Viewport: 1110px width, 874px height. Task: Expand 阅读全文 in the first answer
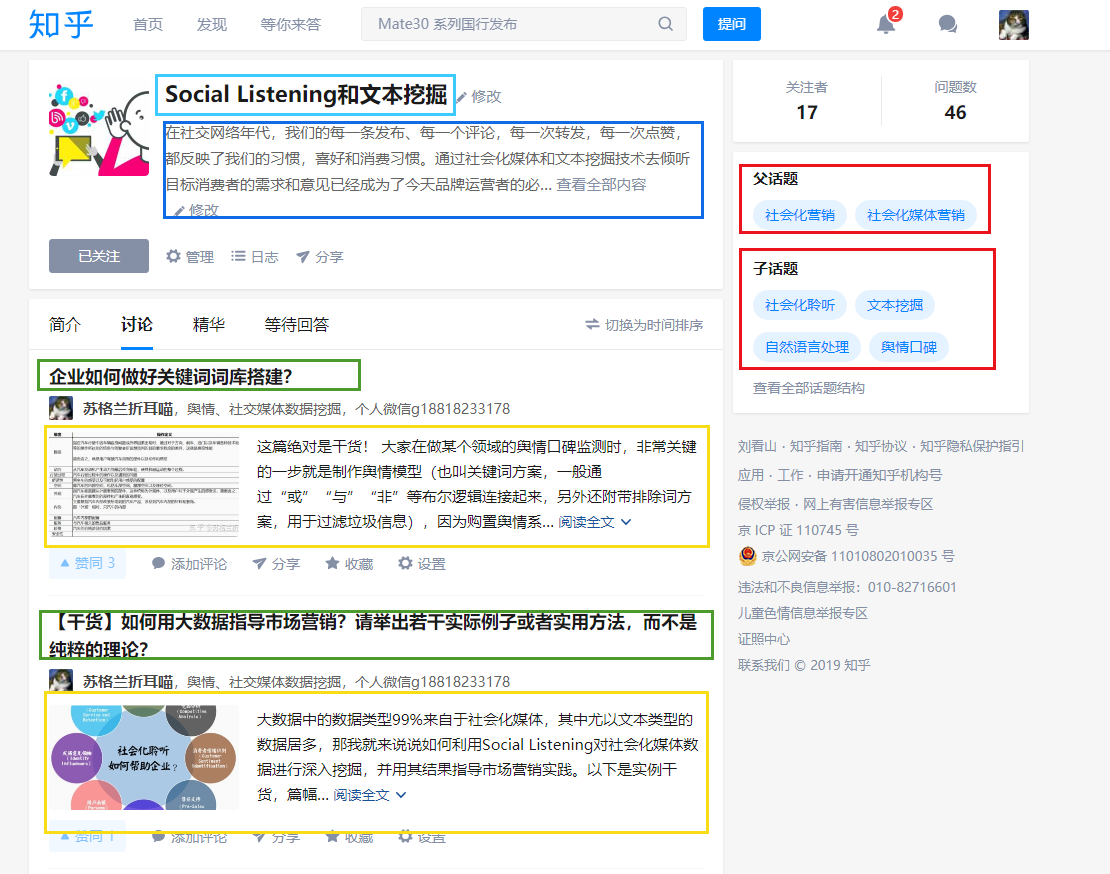pos(595,522)
